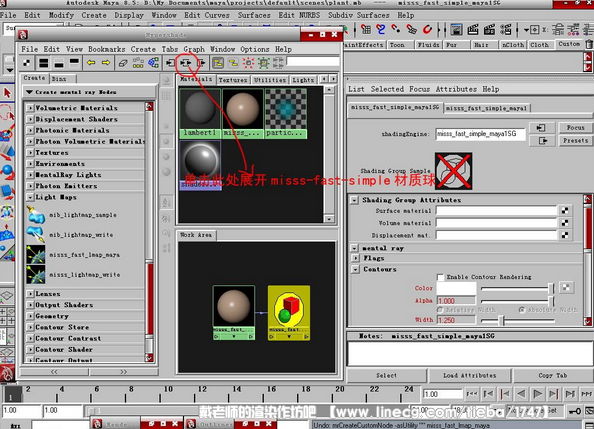Screen dimensions: 594x429
Task: Select the lambert1 material swatch
Action: coord(200,113)
